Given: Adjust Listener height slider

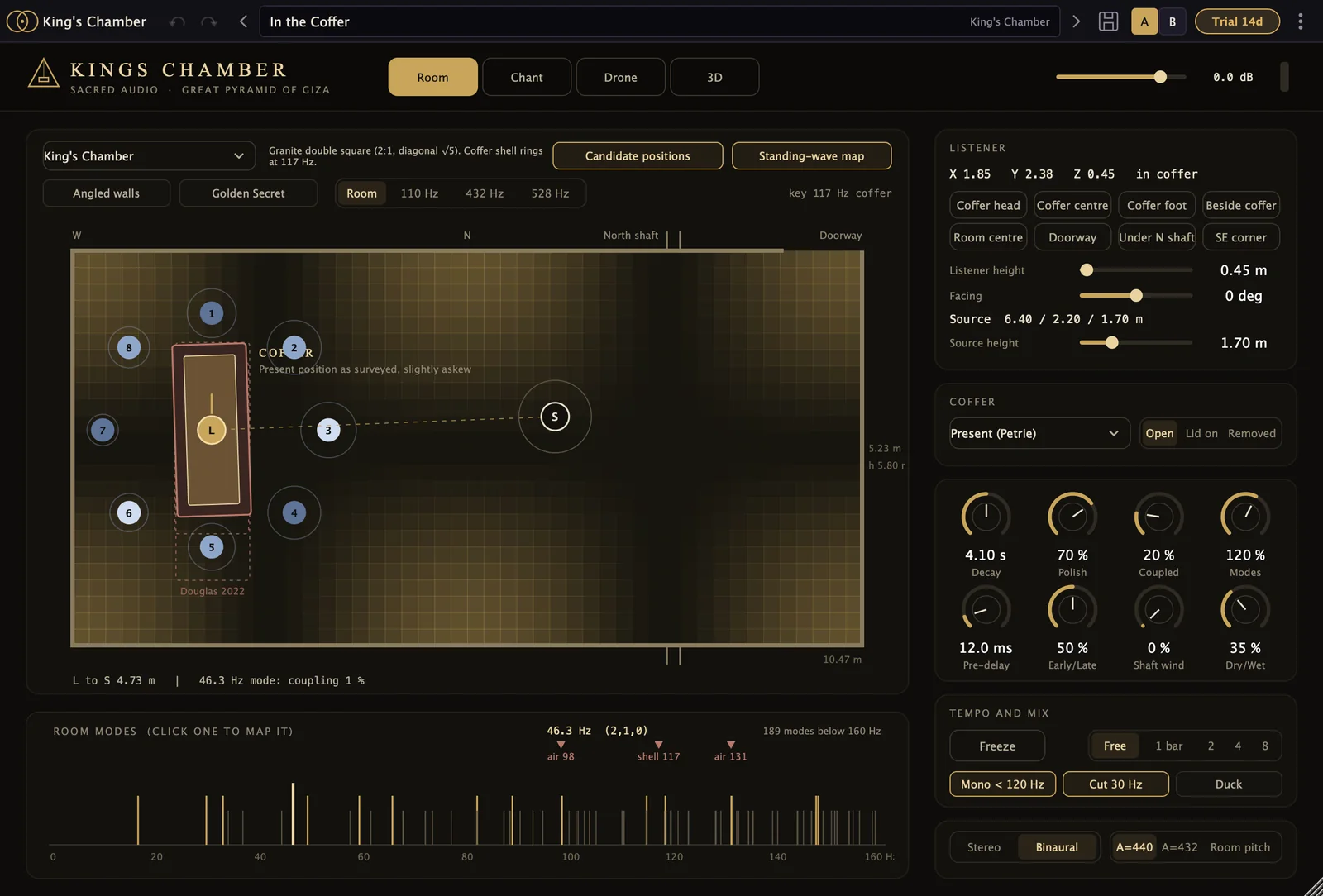Looking at the screenshot, I should pos(1087,270).
